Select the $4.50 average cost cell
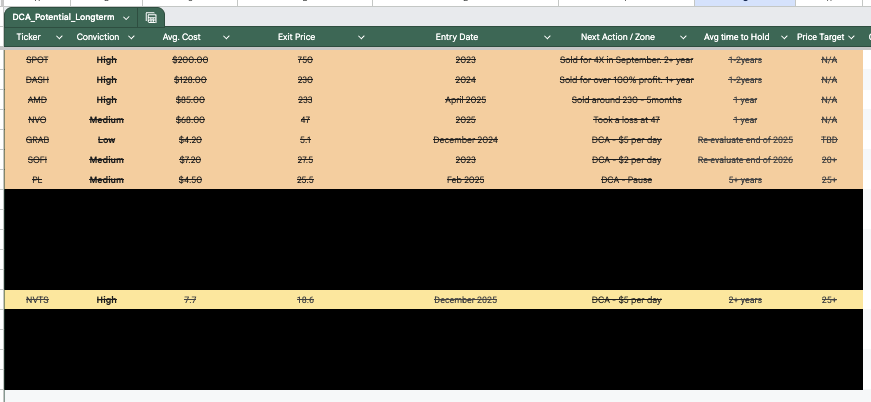This screenshot has height=402, width=871. tap(190, 180)
